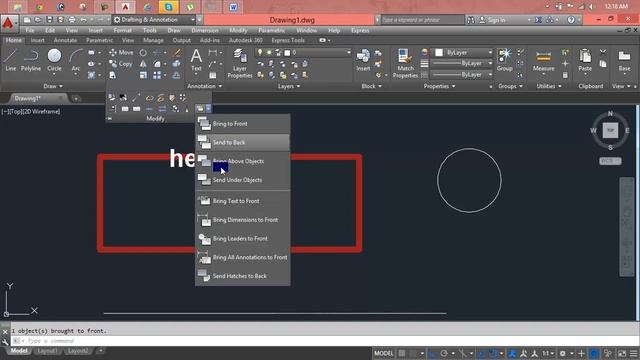Expand the Properties panel
The image size is (640, 360).
click(x=439, y=86)
